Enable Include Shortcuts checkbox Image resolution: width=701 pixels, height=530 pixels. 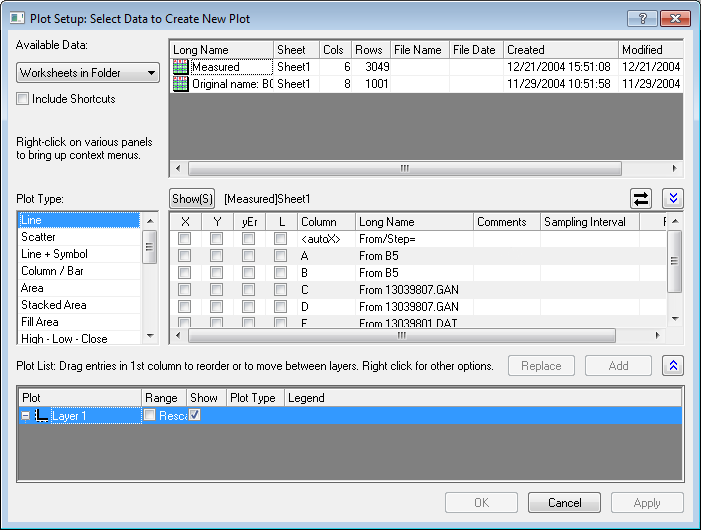23,99
